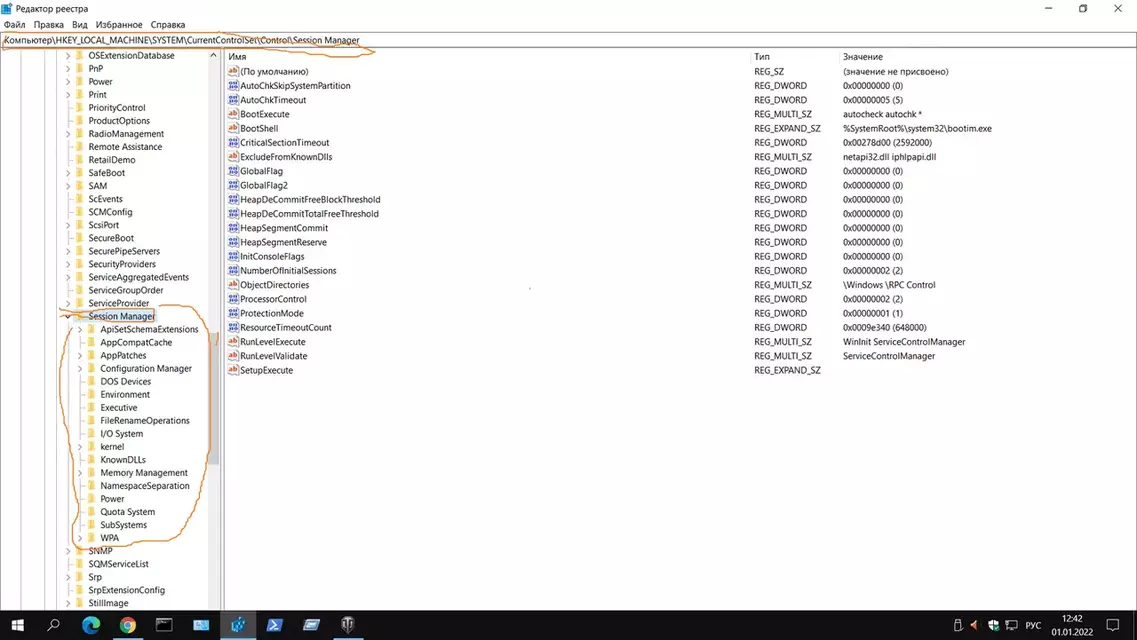
Task: Launch Microsoft Edge from the taskbar
Action: [x=91, y=625]
